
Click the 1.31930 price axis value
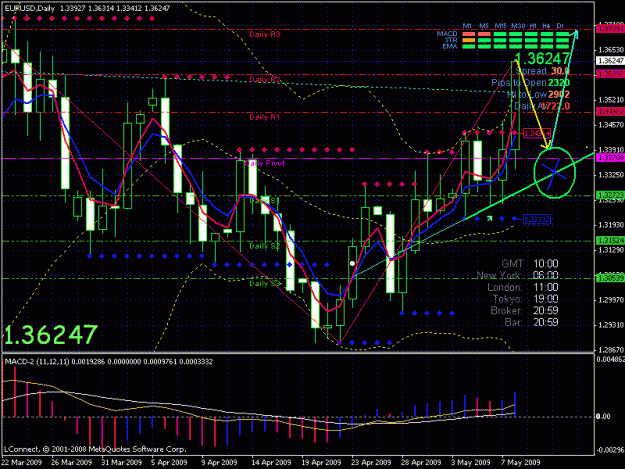tap(611, 225)
